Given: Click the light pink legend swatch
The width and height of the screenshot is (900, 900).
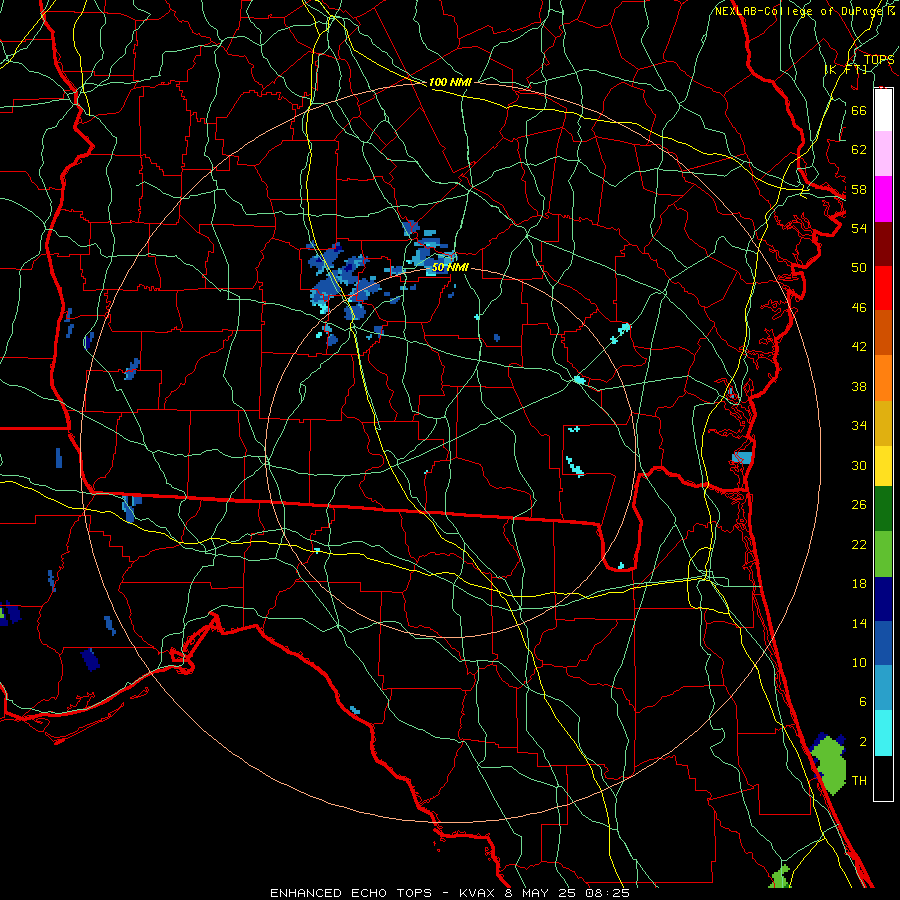Looking at the screenshot, I should pos(883,154).
